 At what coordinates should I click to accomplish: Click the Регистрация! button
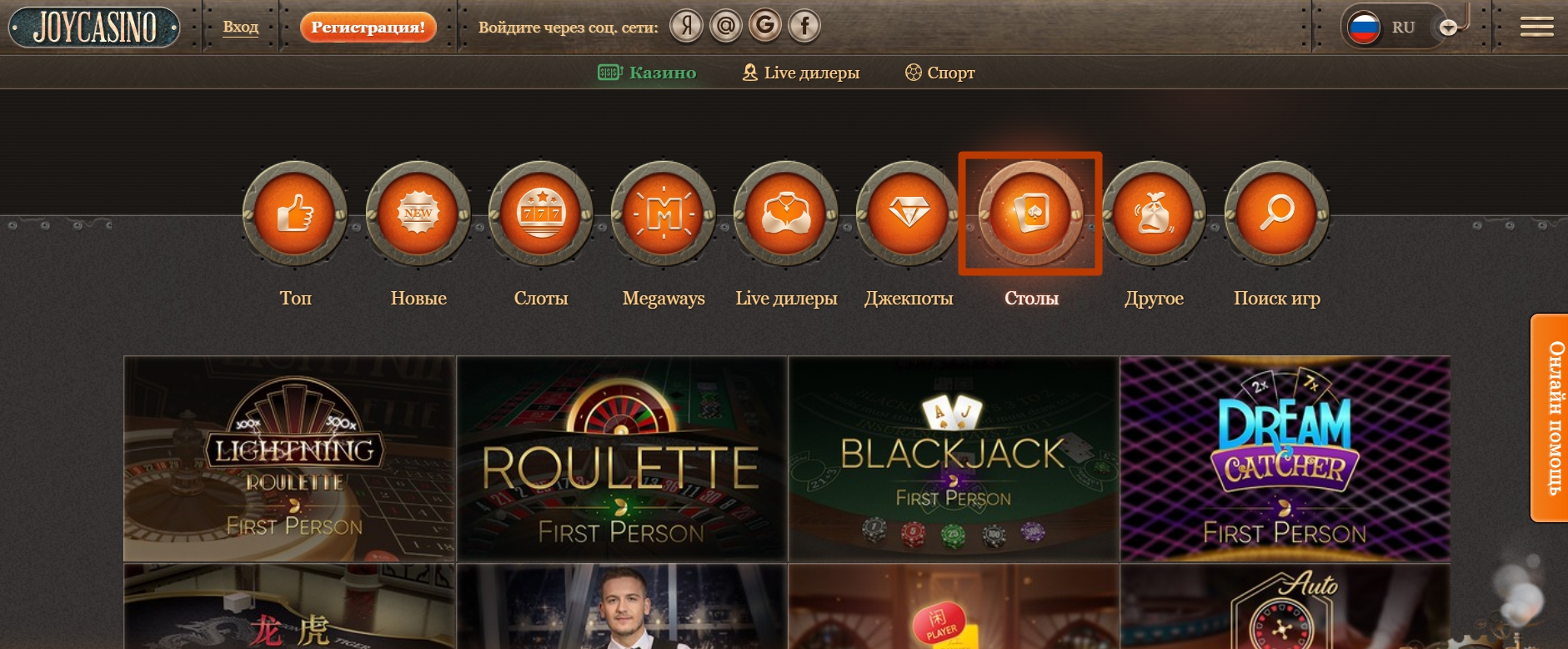(x=368, y=27)
